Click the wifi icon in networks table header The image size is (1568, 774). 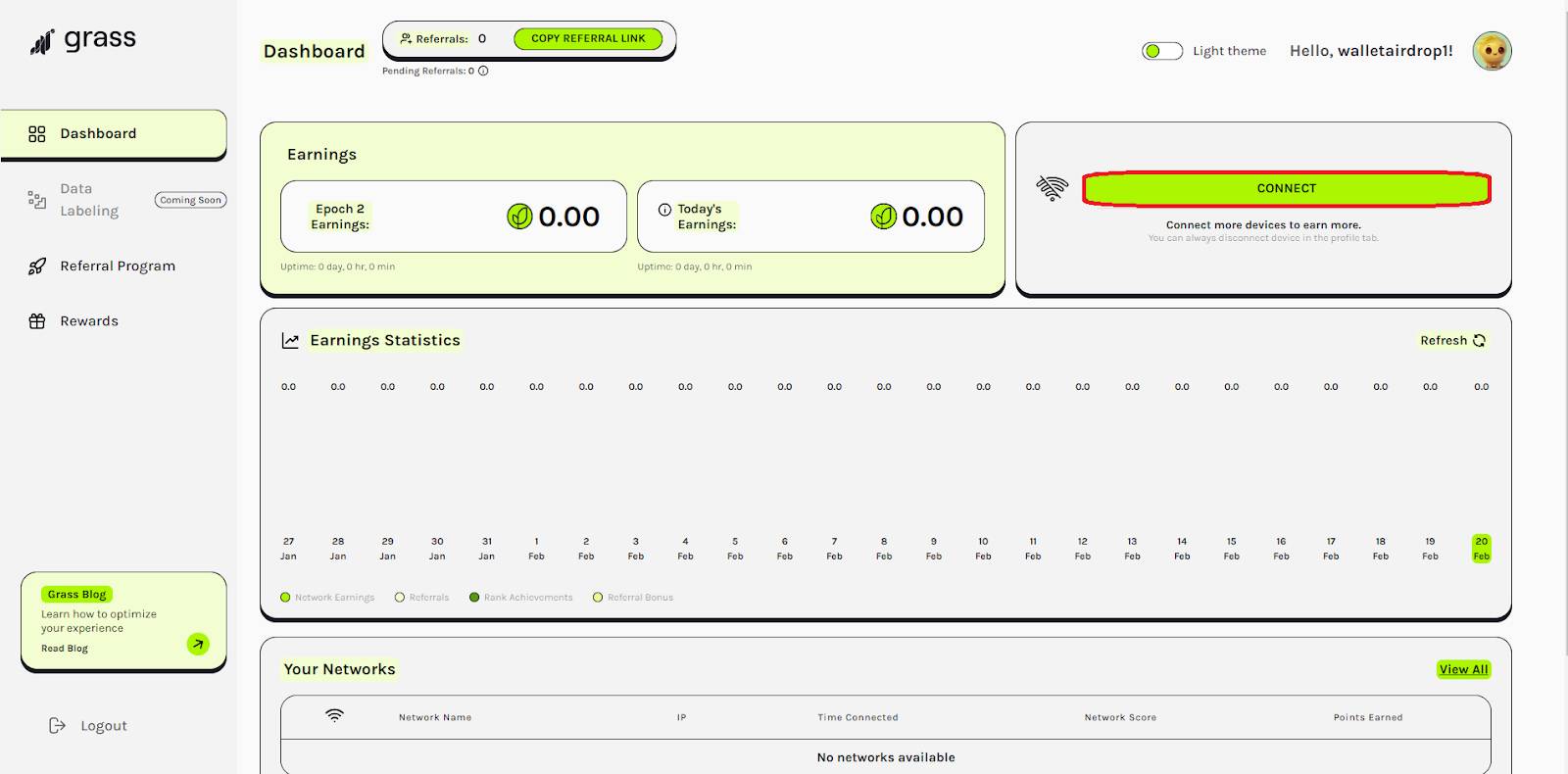pyautogui.click(x=334, y=716)
